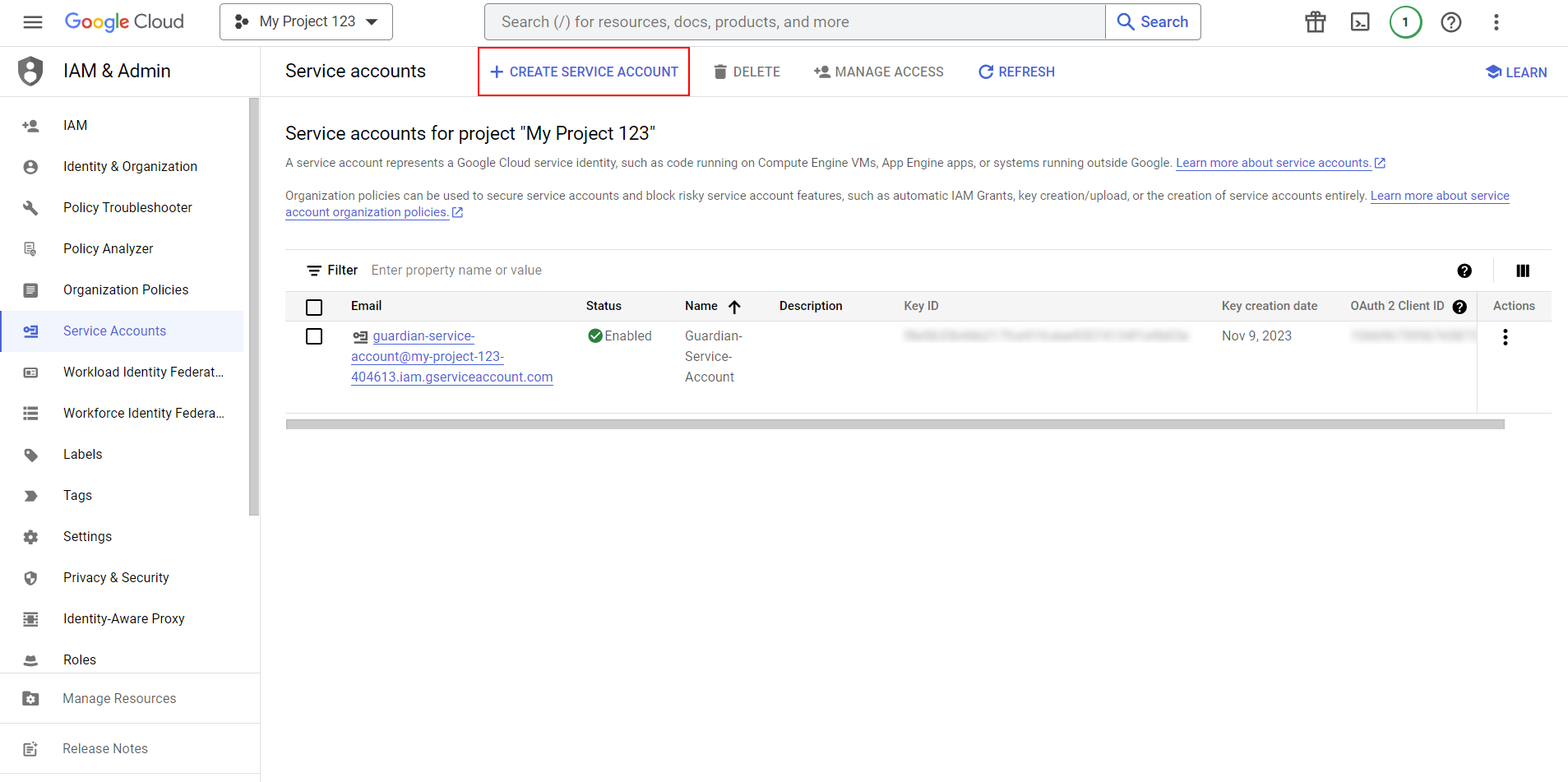Click the Tags arrow icon
This screenshot has width=1568, height=782.
point(30,496)
